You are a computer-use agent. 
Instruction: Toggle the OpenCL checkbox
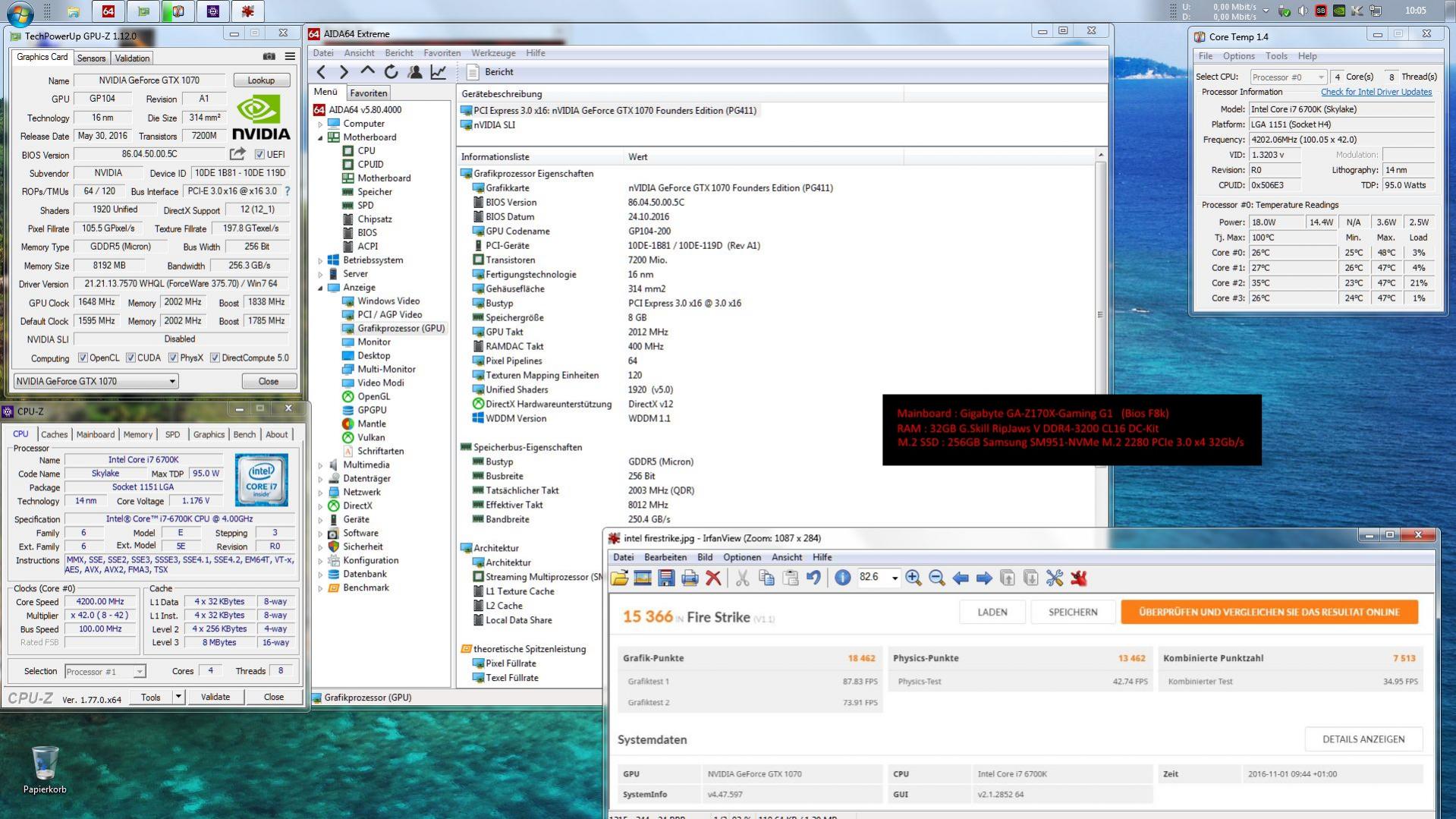pos(83,358)
